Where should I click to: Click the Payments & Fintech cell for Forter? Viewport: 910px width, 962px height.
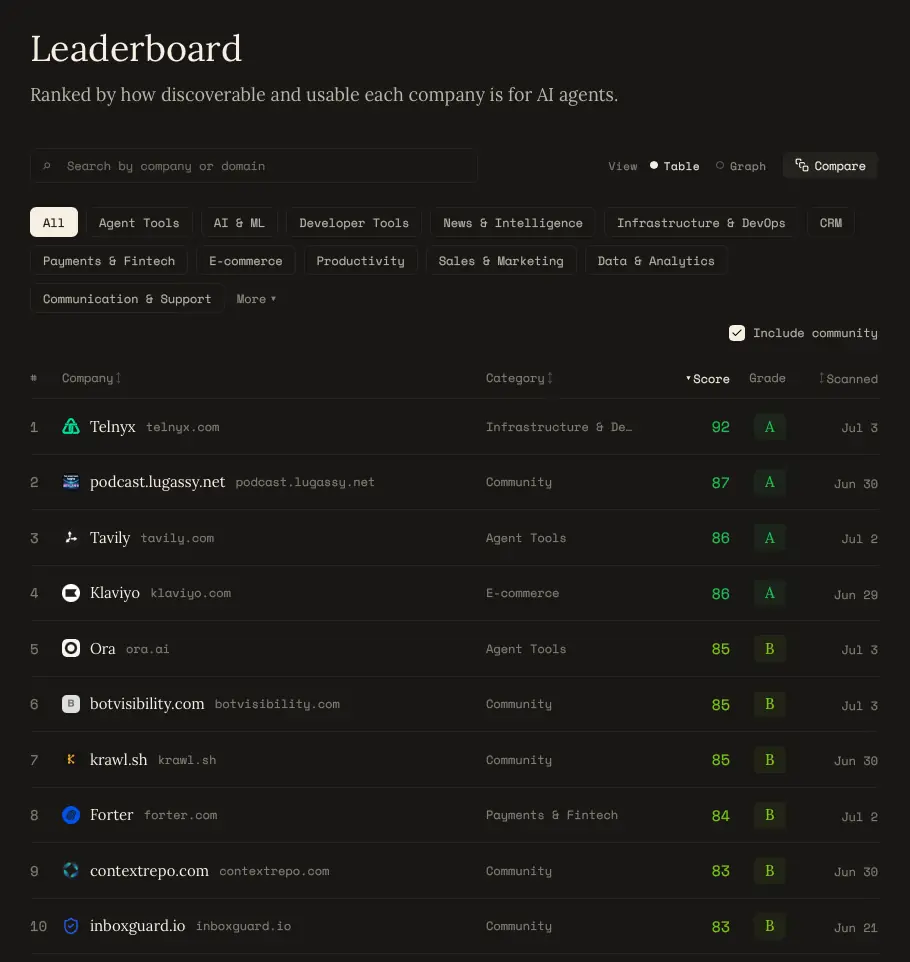pyautogui.click(x=552, y=815)
